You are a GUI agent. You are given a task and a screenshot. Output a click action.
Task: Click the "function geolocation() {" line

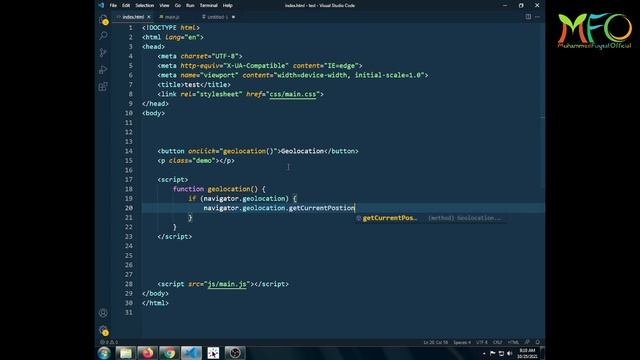219,189
